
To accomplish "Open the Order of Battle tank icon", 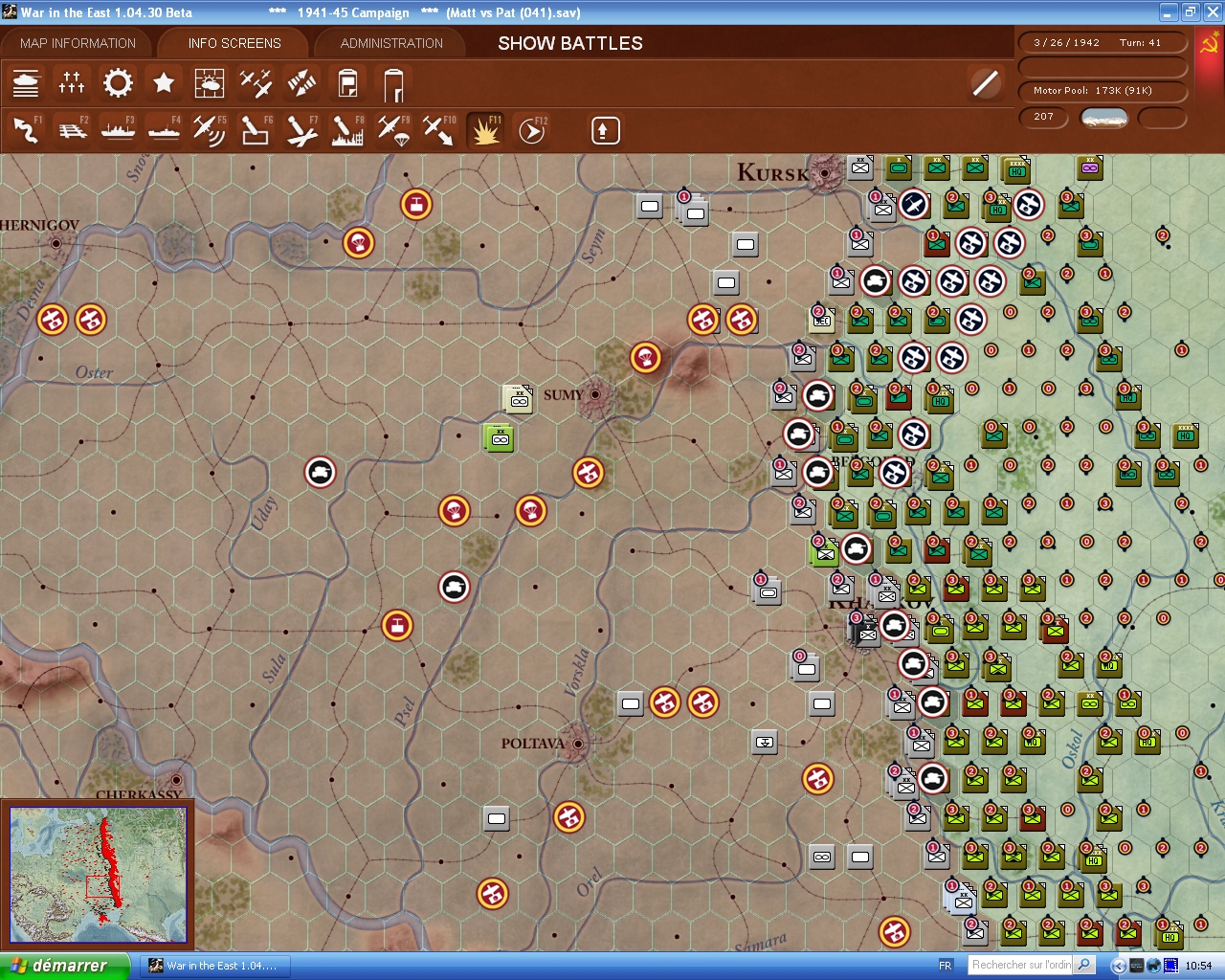I will (x=26, y=83).
